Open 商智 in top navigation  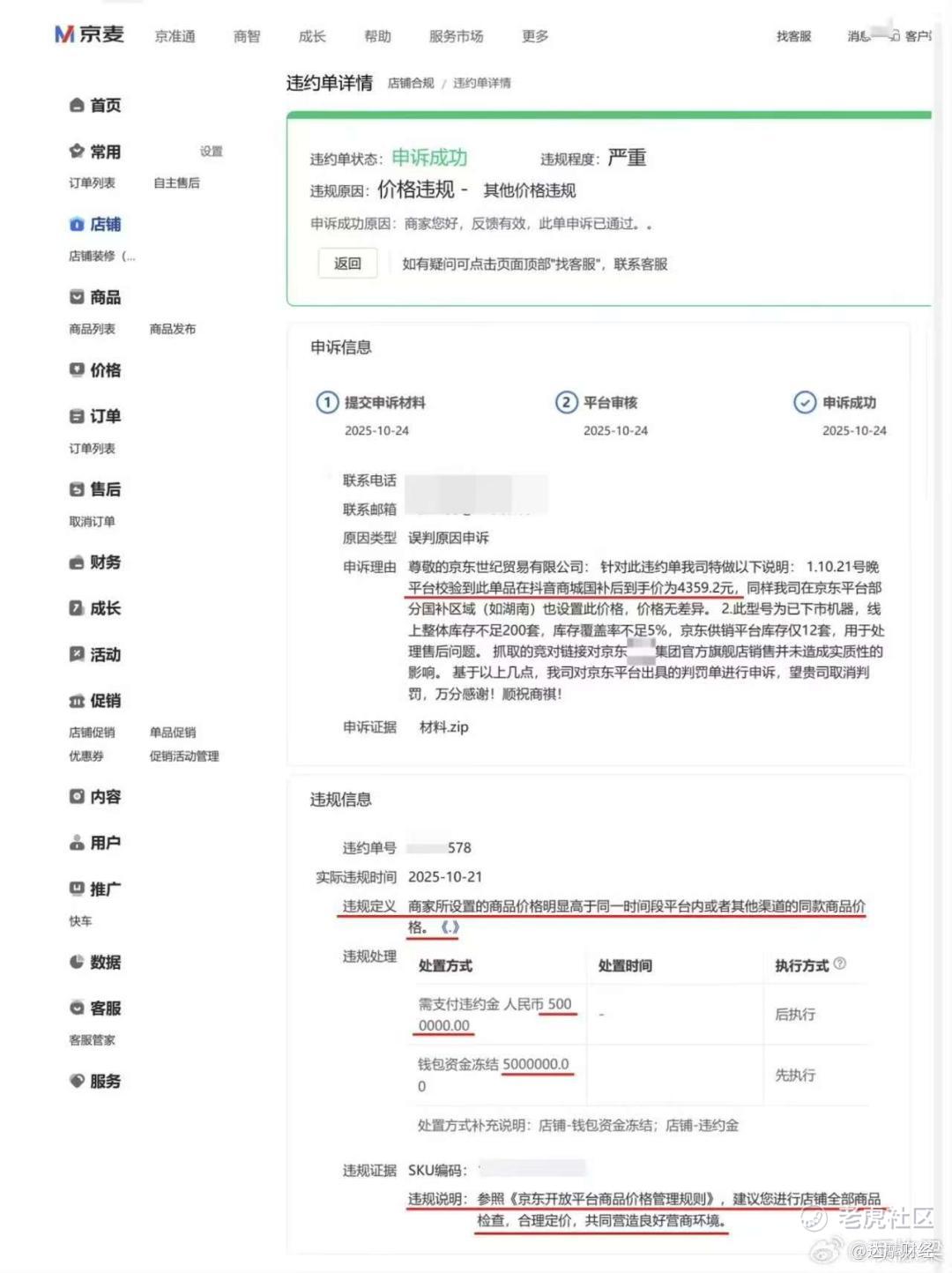click(247, 36)
